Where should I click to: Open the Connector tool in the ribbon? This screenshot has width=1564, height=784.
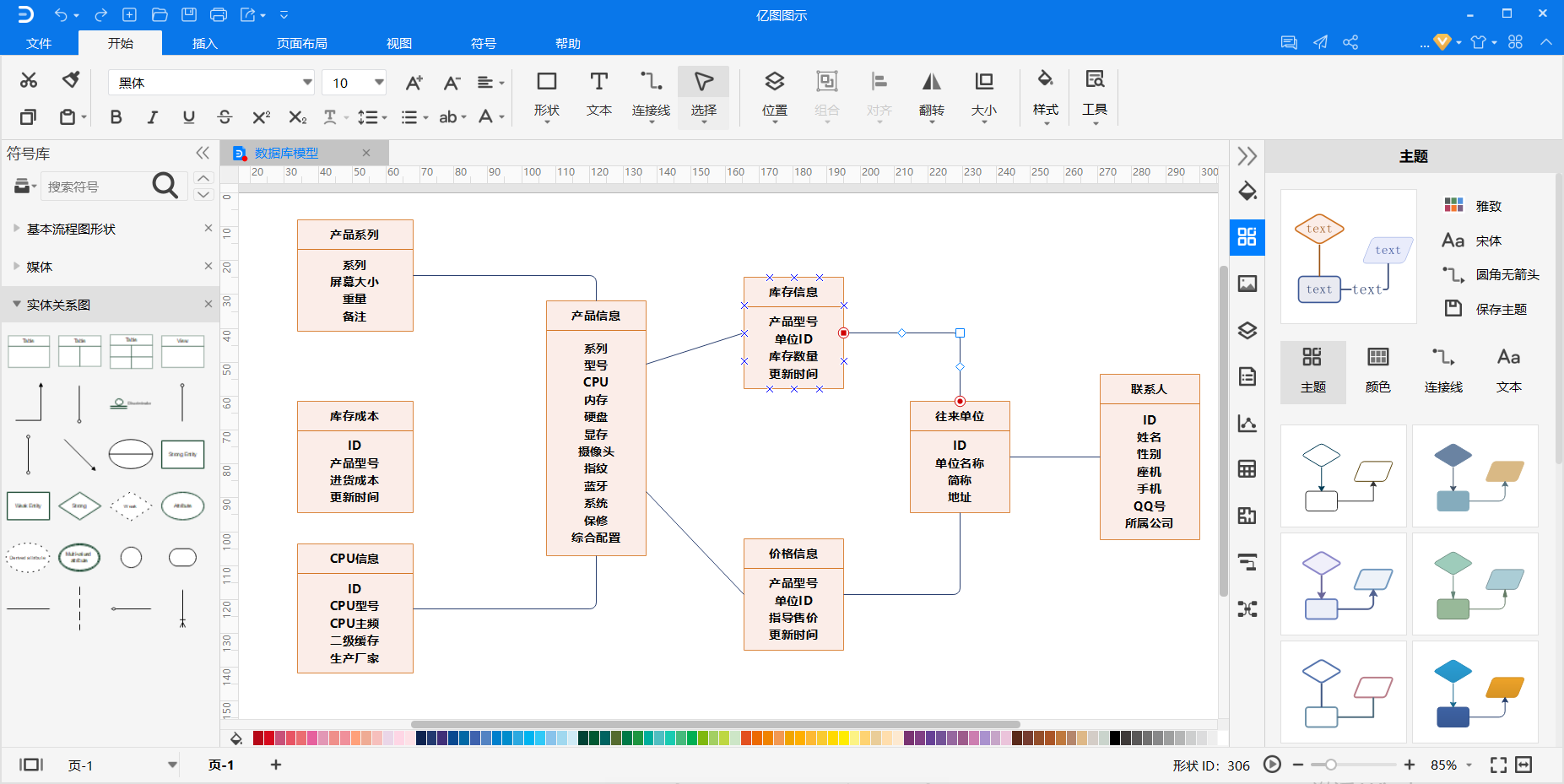[x=651, y=95]
